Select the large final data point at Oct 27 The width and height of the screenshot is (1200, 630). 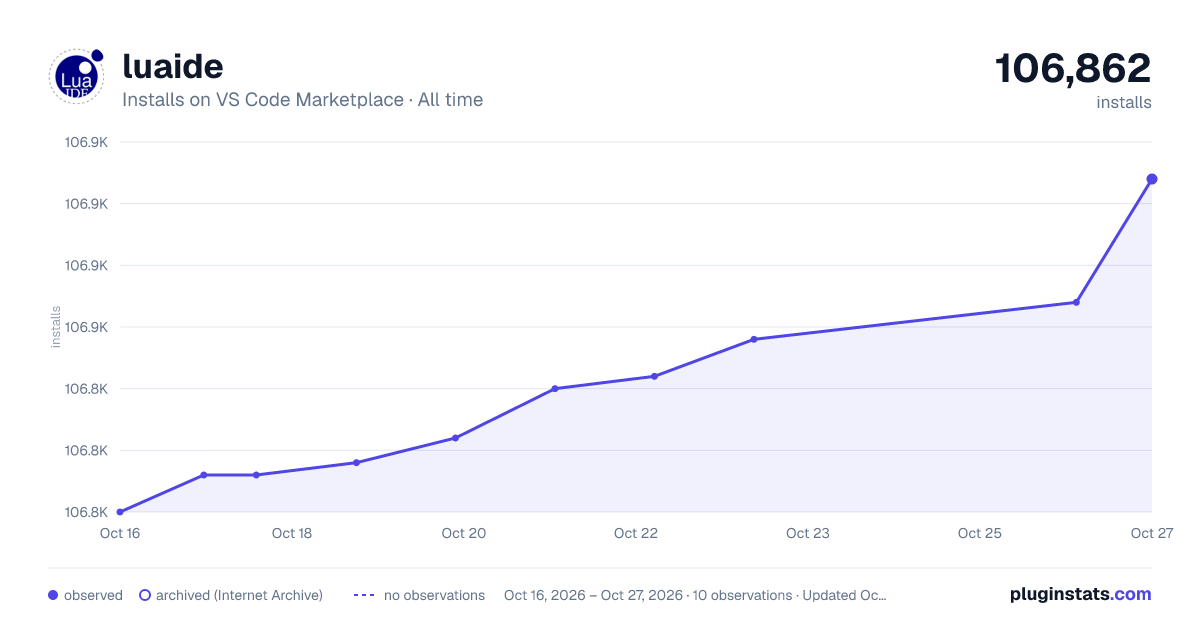click(1152, 179)
